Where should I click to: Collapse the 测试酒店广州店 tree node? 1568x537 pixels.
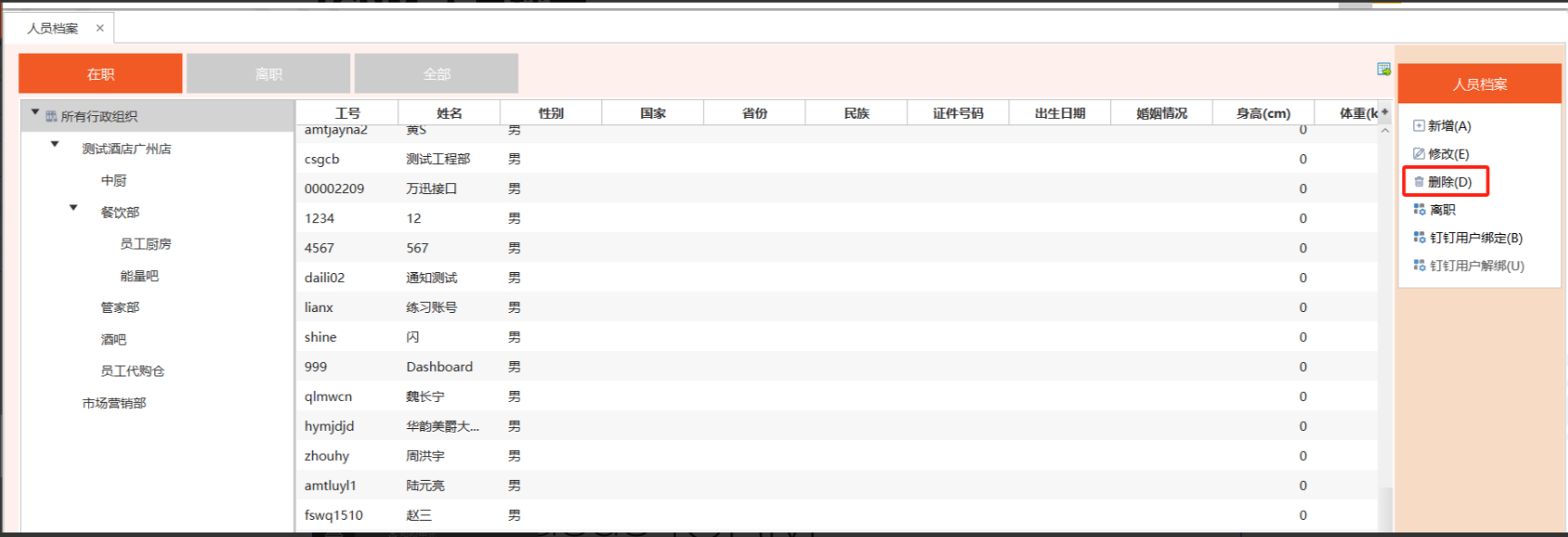coord(54,145)
